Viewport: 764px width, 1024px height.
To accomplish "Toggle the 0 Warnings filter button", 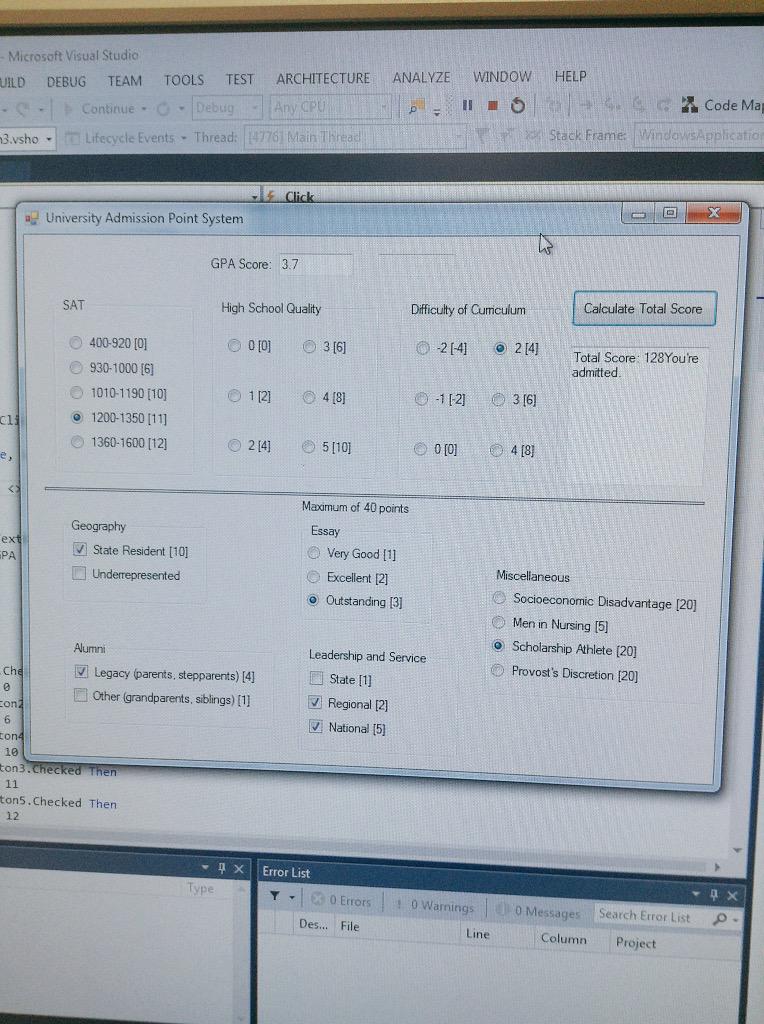I will point(435,905).
